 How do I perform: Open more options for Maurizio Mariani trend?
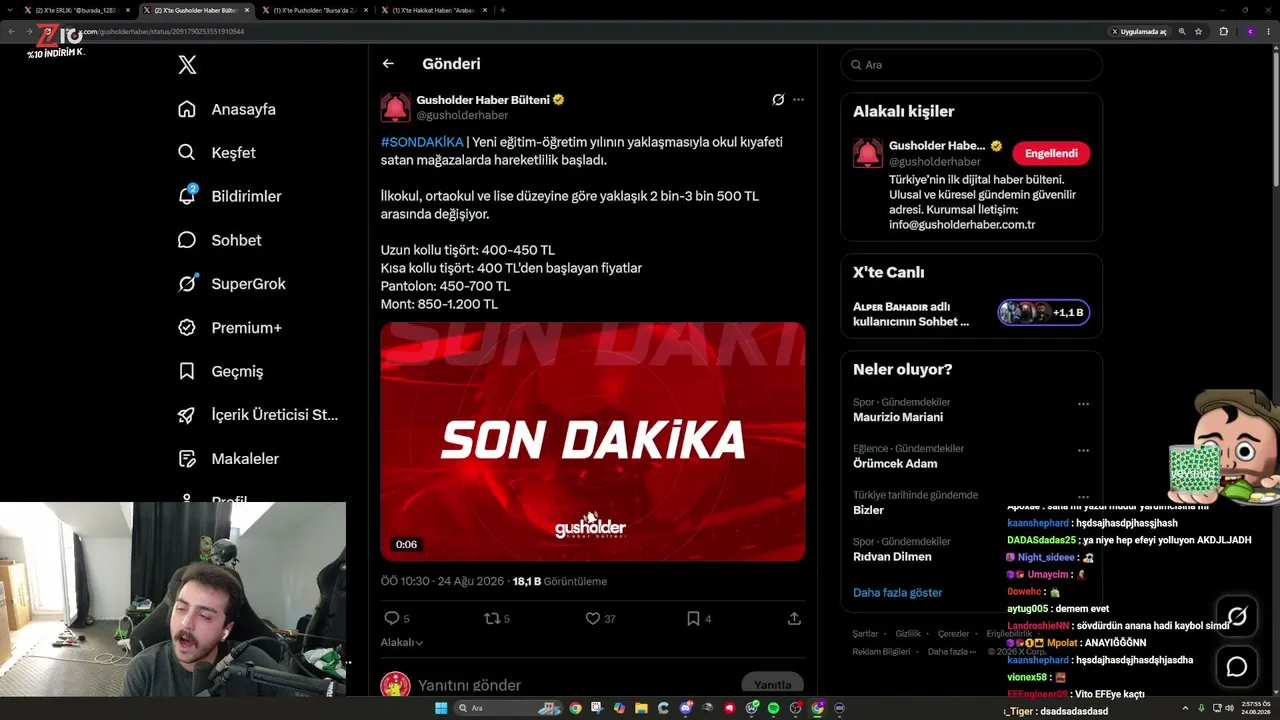pos(1083,404)
